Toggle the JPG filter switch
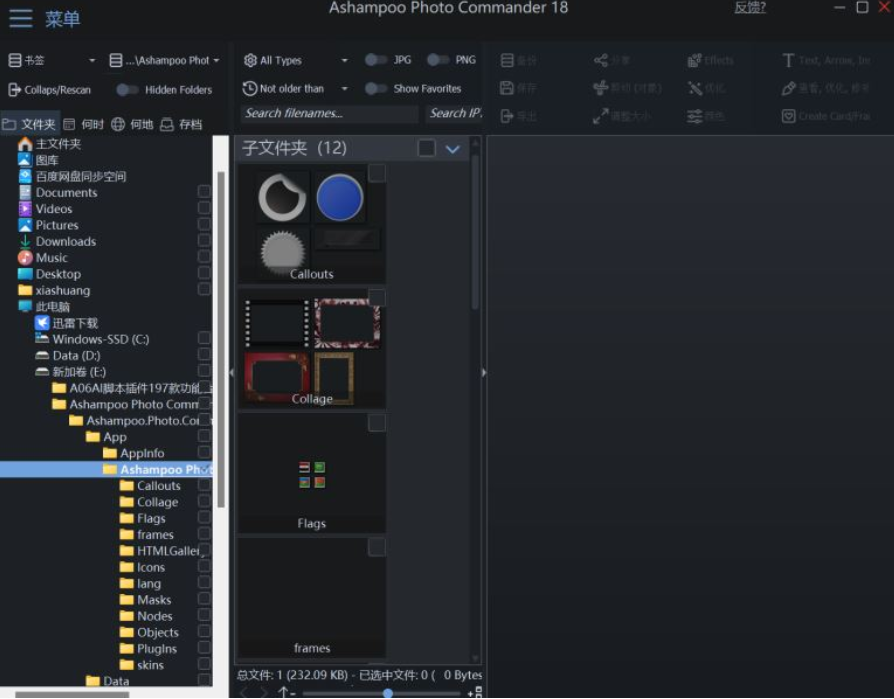The image size is (894, 699). tap(373, 59)
